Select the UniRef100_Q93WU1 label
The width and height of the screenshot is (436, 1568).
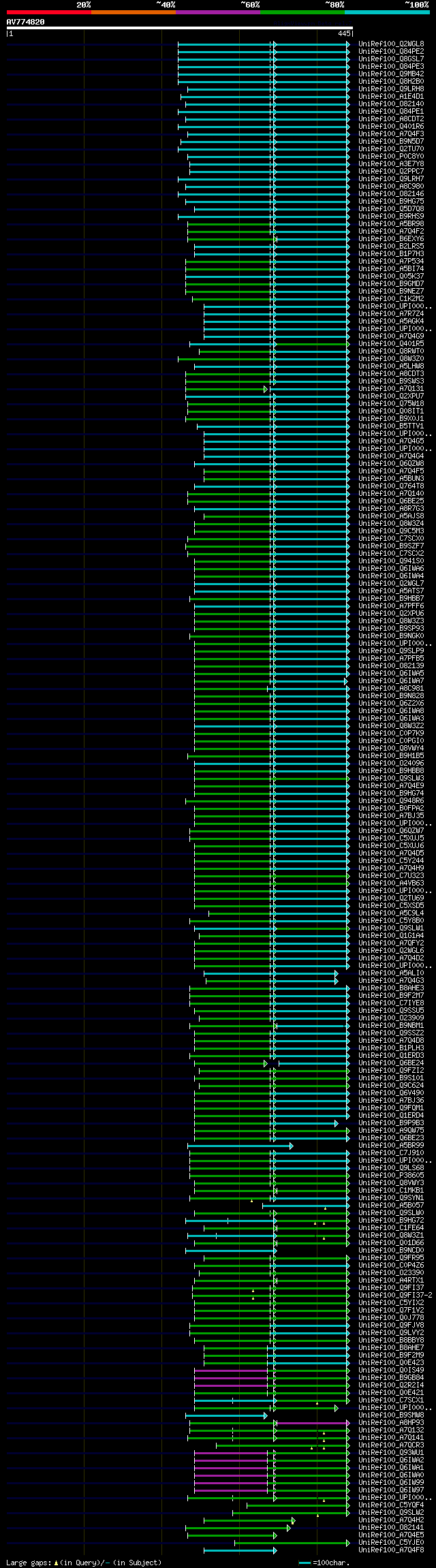point(391,1453)
